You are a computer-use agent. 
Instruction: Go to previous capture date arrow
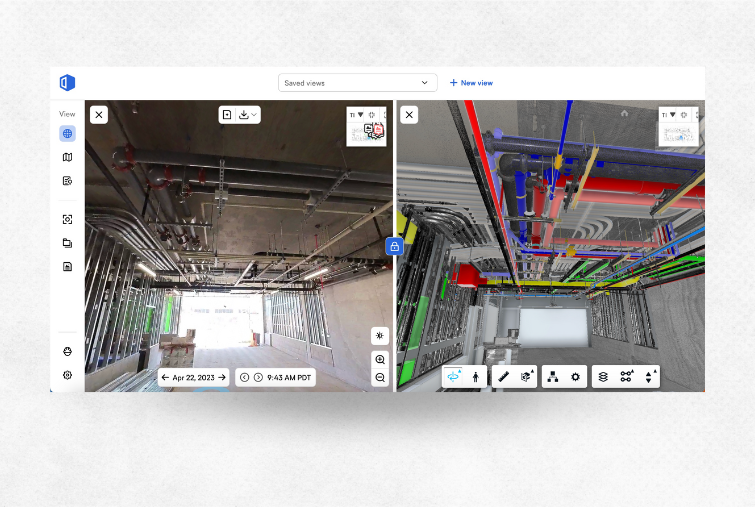165,378
